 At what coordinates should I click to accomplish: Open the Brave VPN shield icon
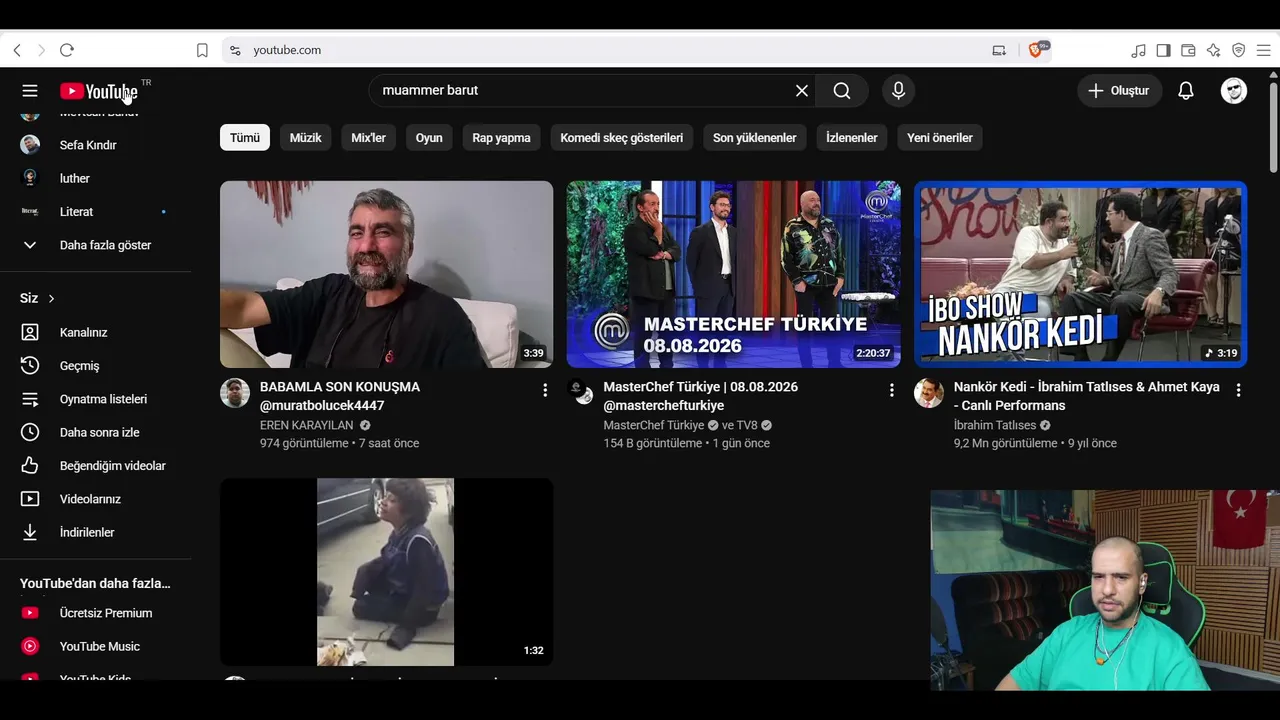(x=1238, y=50)
